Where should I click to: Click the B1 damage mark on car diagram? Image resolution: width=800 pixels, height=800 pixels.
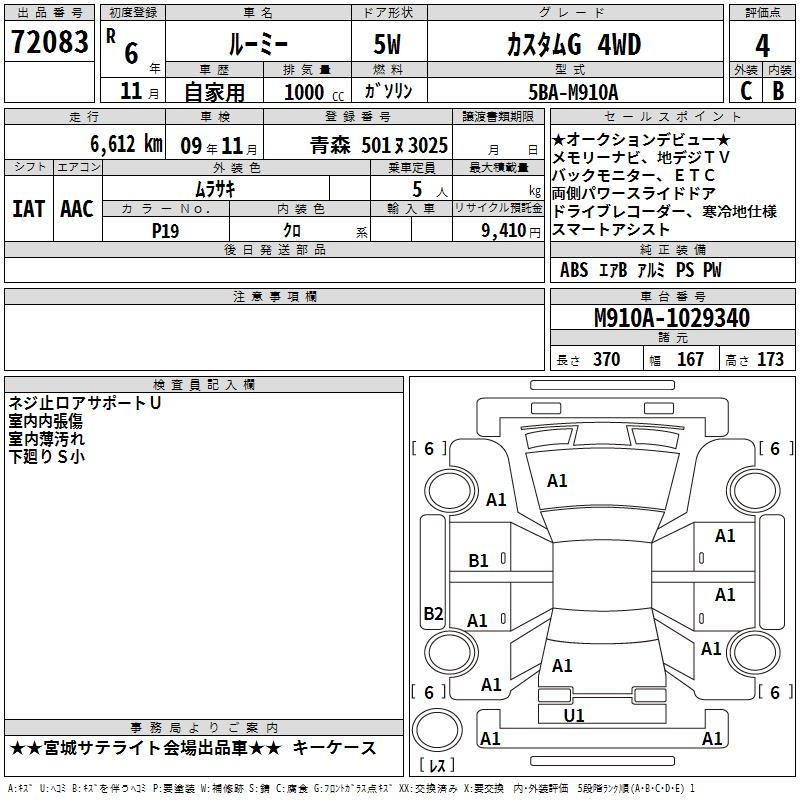tap(479, 561)
